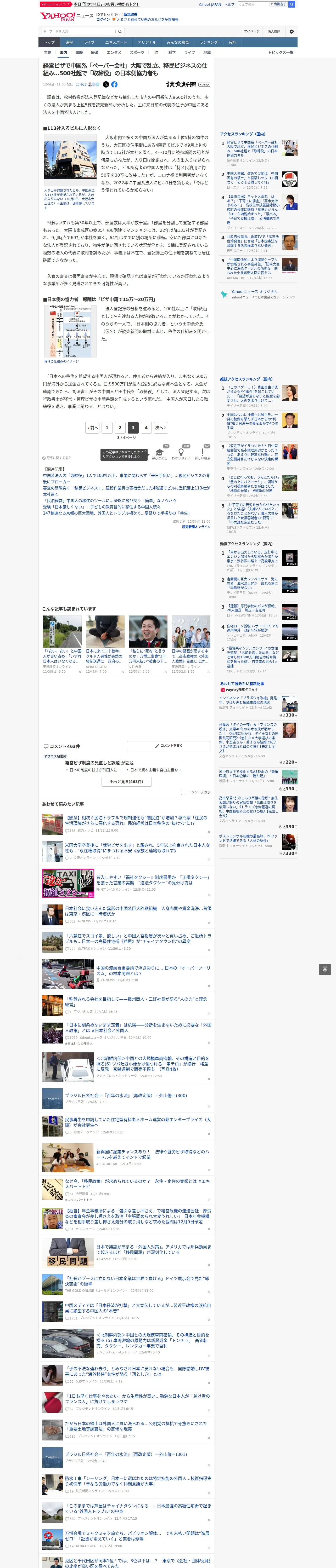Select the ランキング tab

pyautogui.click(x=209, y=43)
